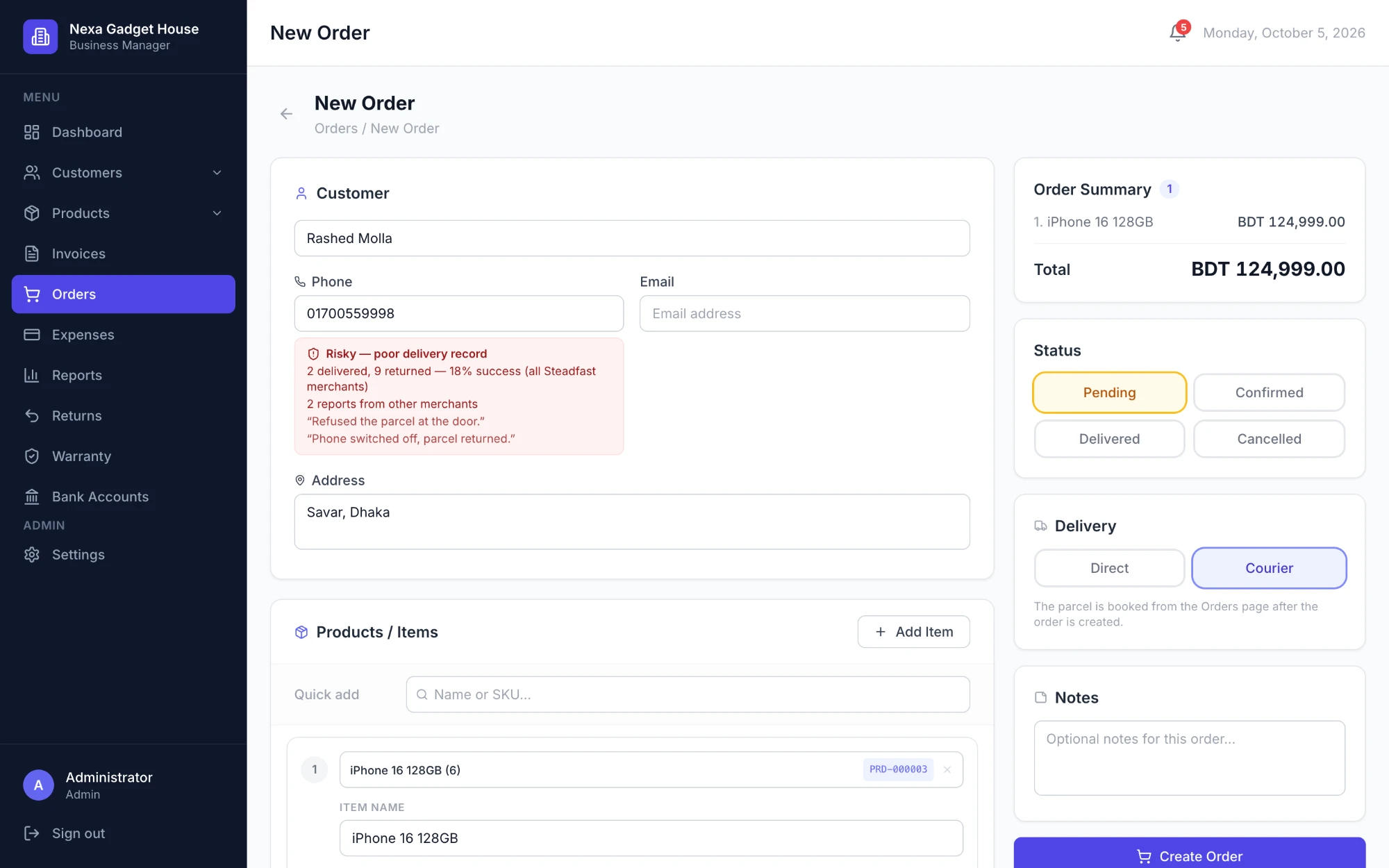Remove iPhone 16 128GB product selection X
1389x868 pixels.
(947, 769)
